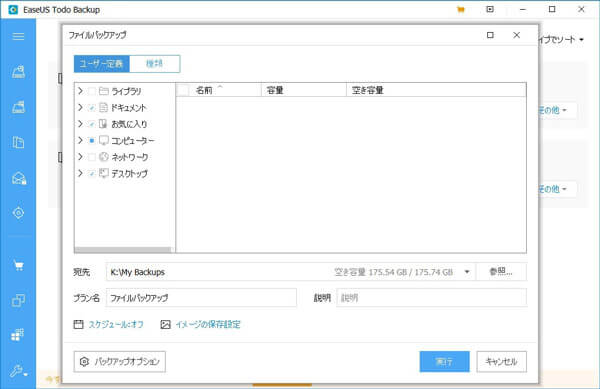Click the title bar dropdown box icon

[x=490, y=9]
